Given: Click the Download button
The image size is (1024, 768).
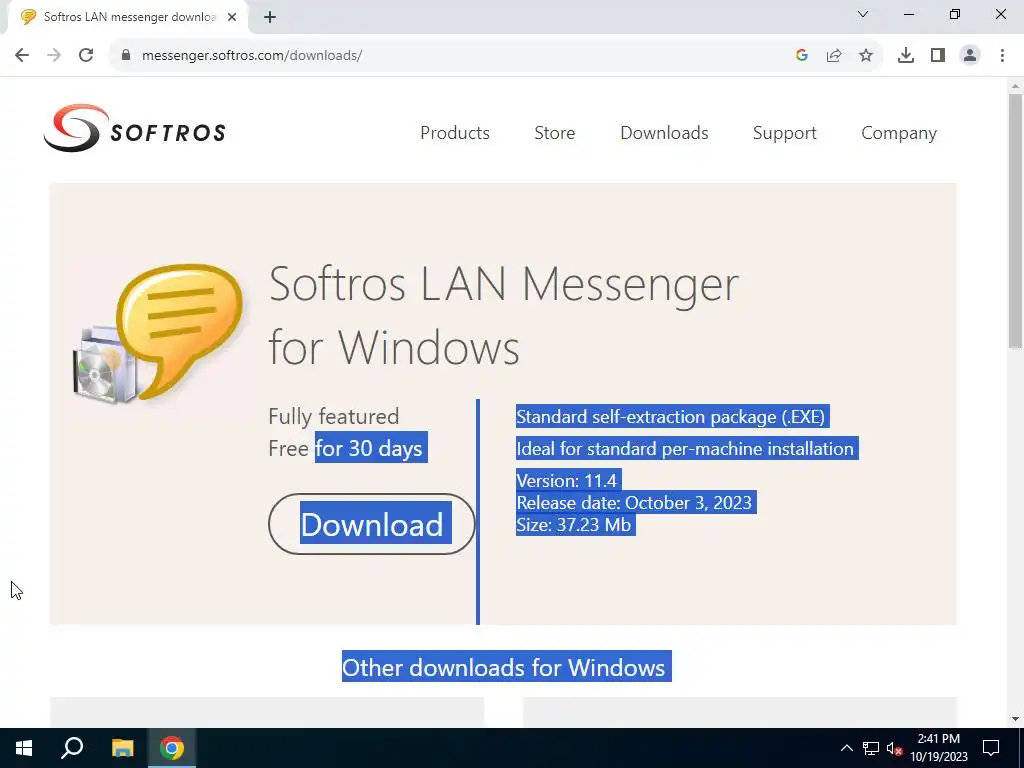Looking at the screenshot, I should click(x=372, y=524).
